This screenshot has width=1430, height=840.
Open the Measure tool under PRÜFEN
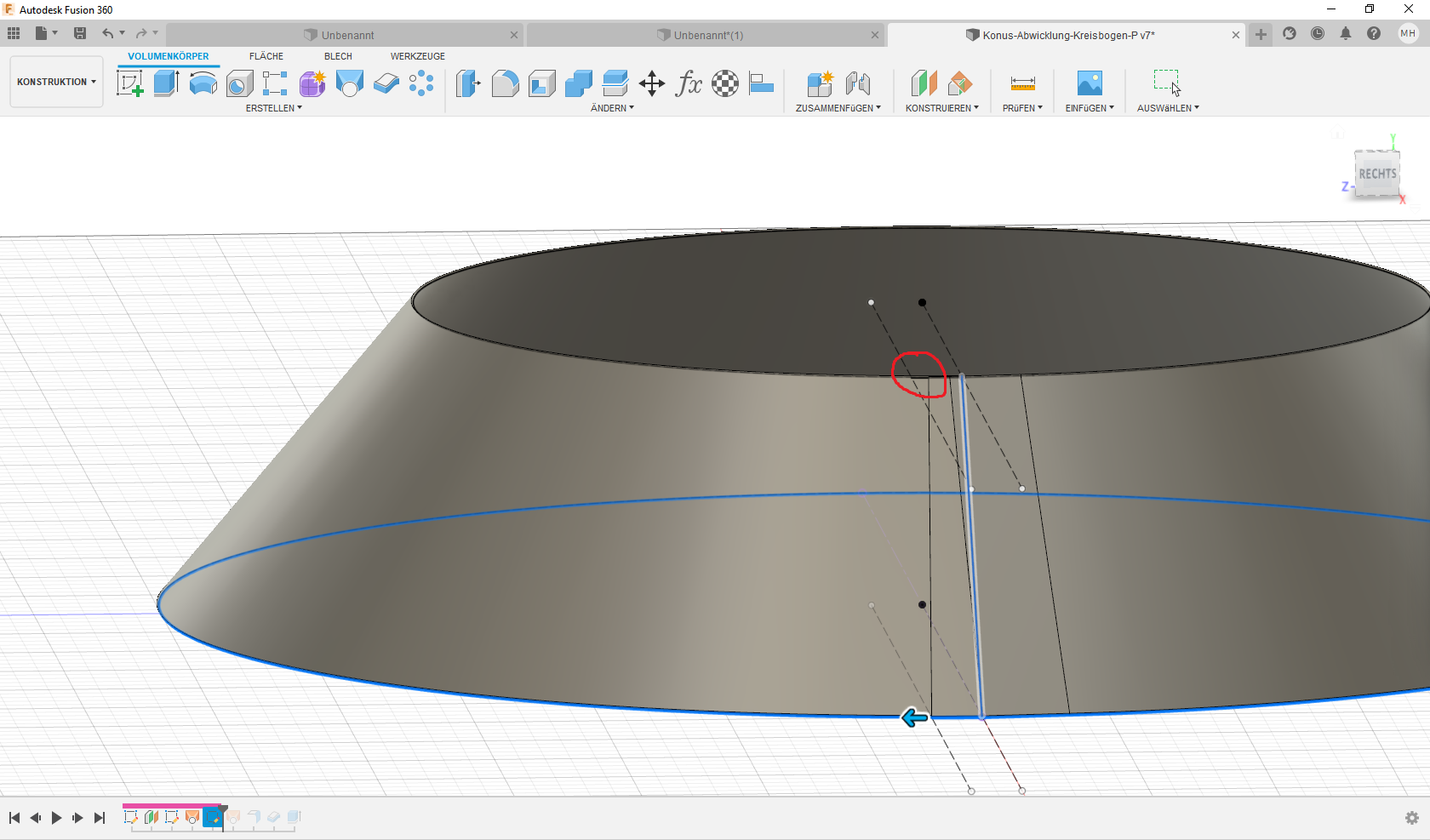[x=1021, y=83]
